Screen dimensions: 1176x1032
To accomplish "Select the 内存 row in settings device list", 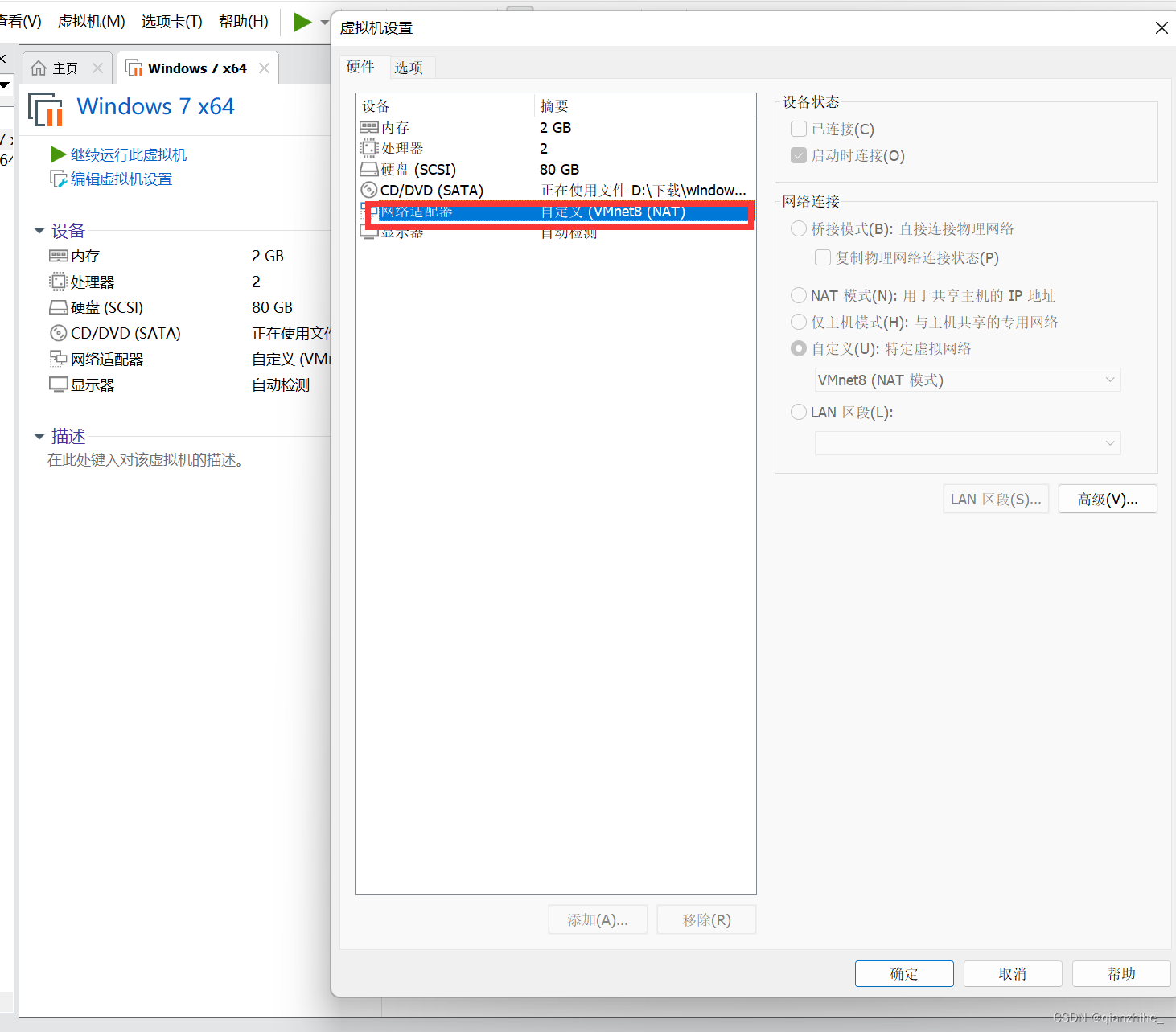I will pyautogui.click(x=555, y=127).
